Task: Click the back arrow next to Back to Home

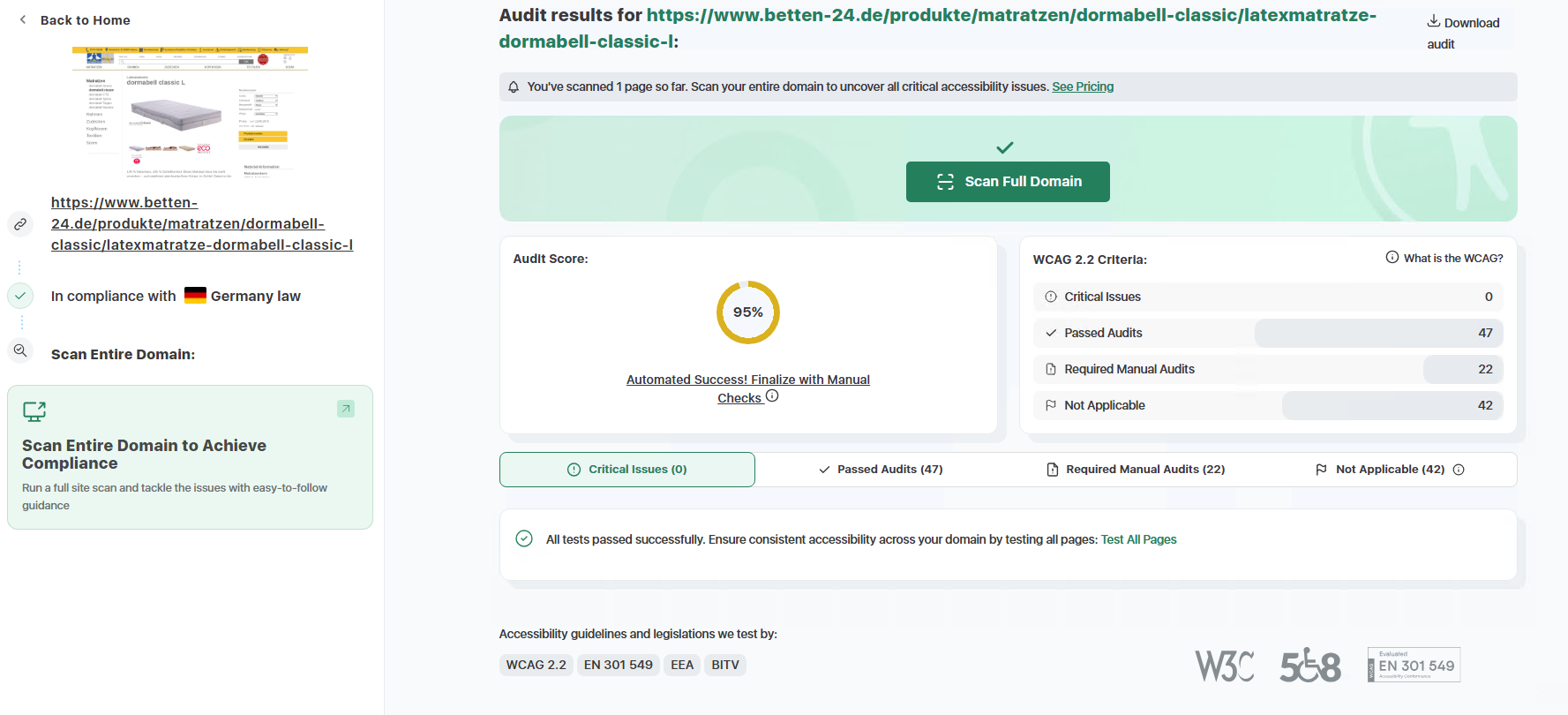Action: [23, 19]
